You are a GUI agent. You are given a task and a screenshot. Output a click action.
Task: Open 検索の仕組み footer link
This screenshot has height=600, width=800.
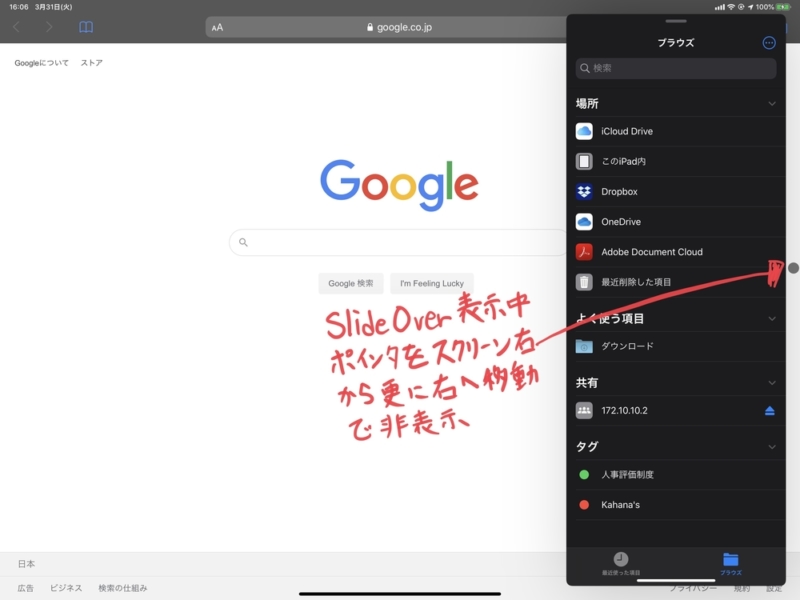(x=123, y=588)
